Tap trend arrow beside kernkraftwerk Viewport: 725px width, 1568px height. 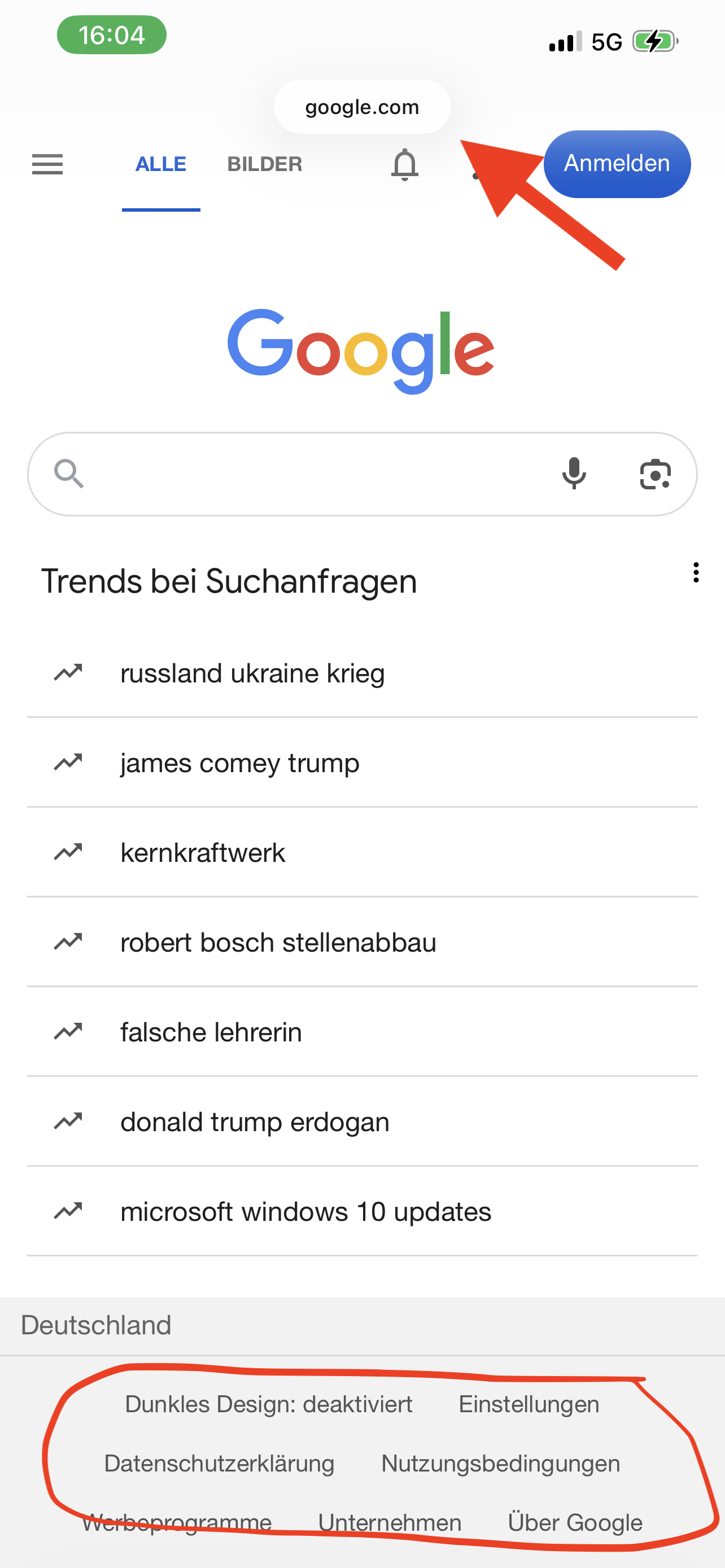68,852
